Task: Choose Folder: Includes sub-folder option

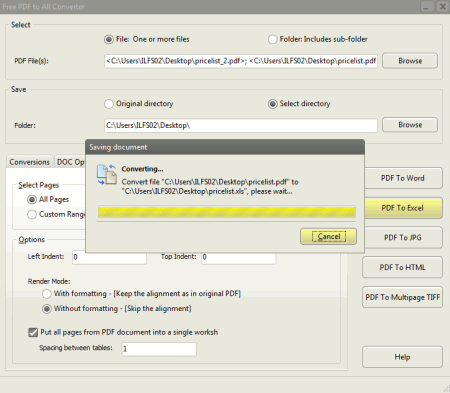Action: coord(273,39)
